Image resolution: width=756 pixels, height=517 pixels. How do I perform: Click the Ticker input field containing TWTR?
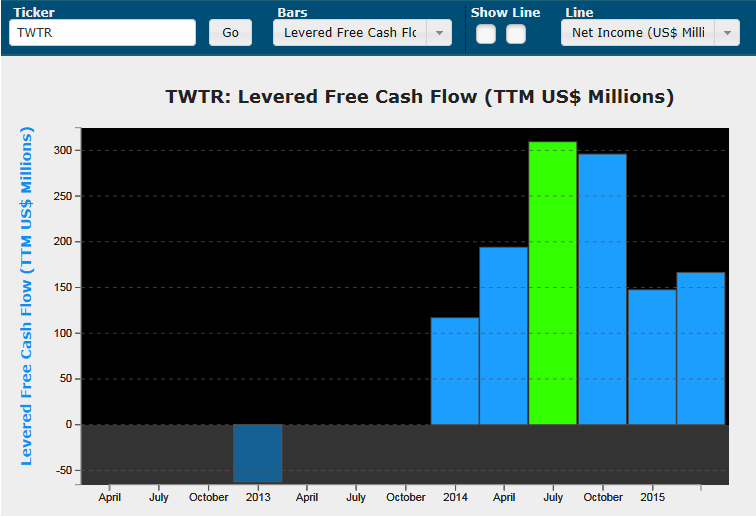coord(102,33)
